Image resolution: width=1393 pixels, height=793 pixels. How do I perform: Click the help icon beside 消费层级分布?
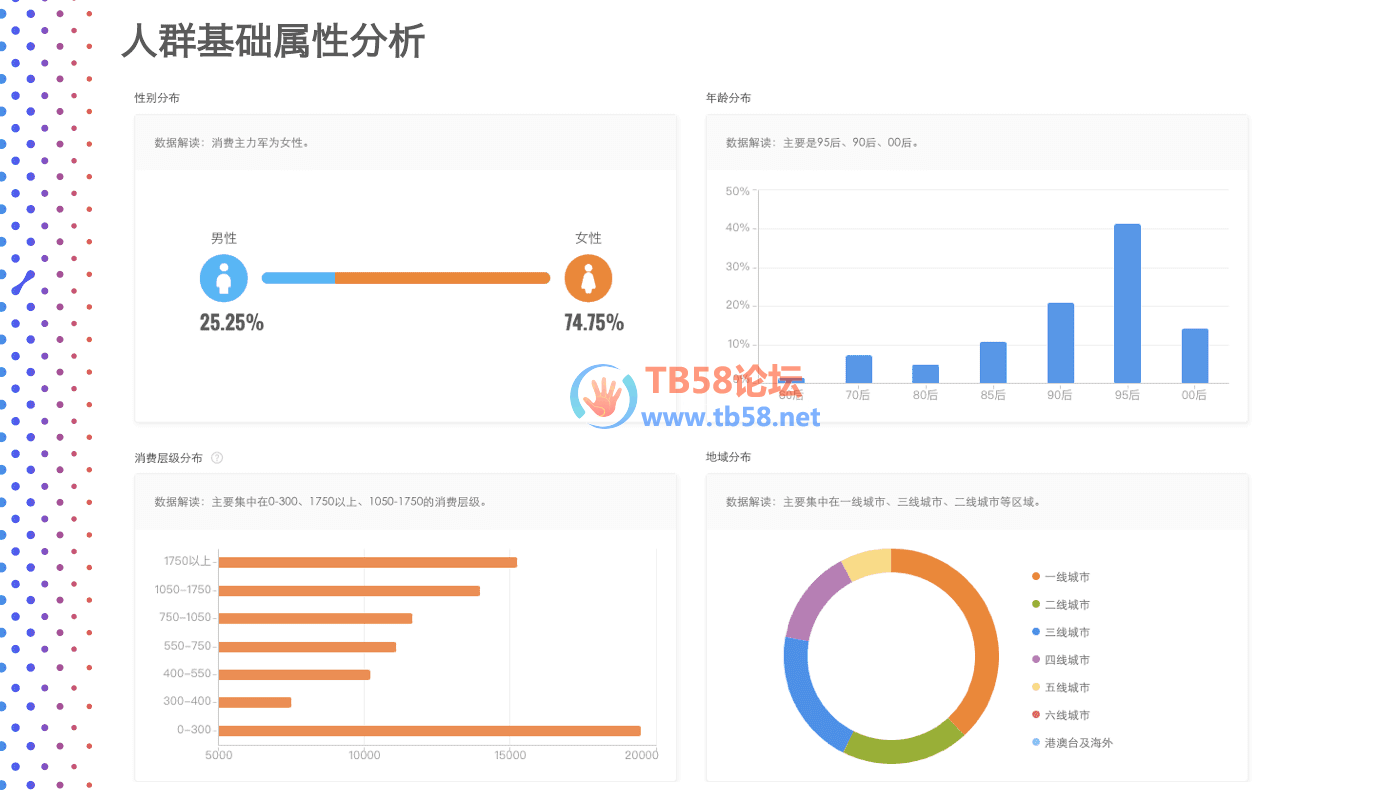pyautogui.click(x=217, y=458)
